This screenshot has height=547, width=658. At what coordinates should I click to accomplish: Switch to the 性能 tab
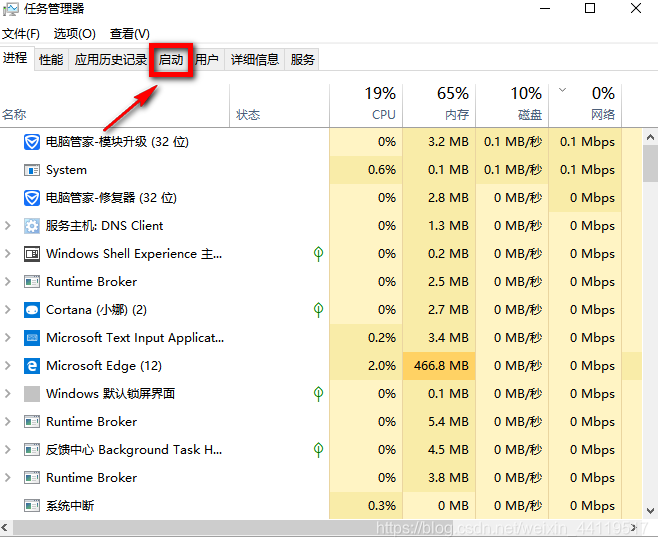(51, 60)
